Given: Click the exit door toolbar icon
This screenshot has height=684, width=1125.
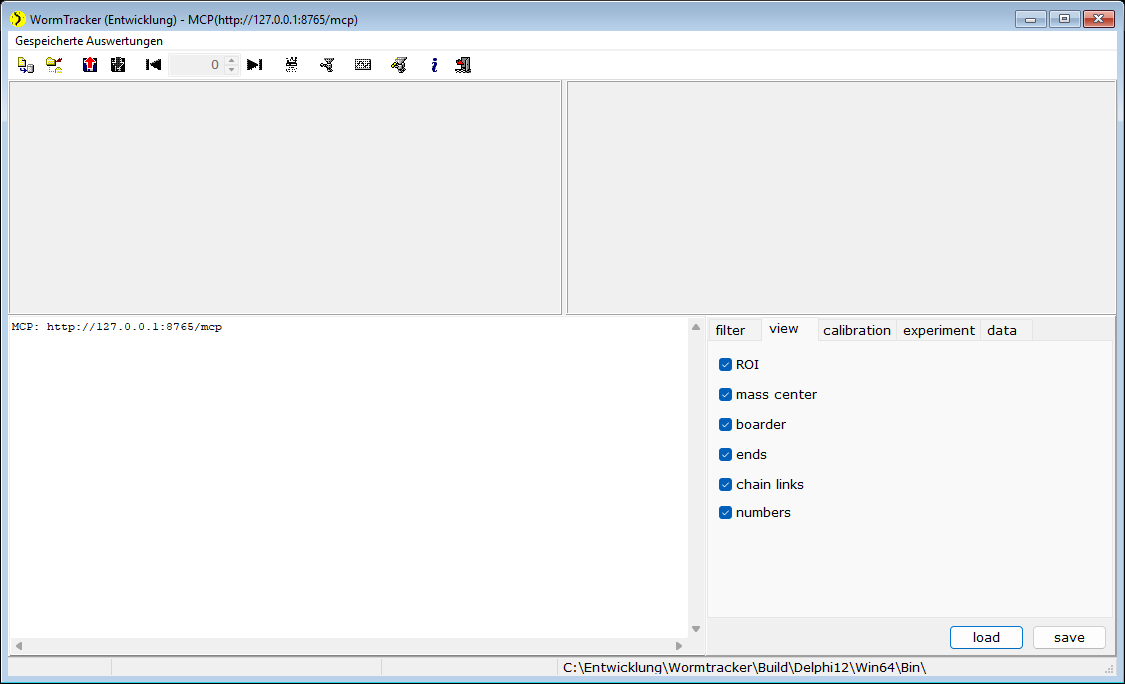Looking at the screenshot, I should pyautogui.click(x=463, y=65).
